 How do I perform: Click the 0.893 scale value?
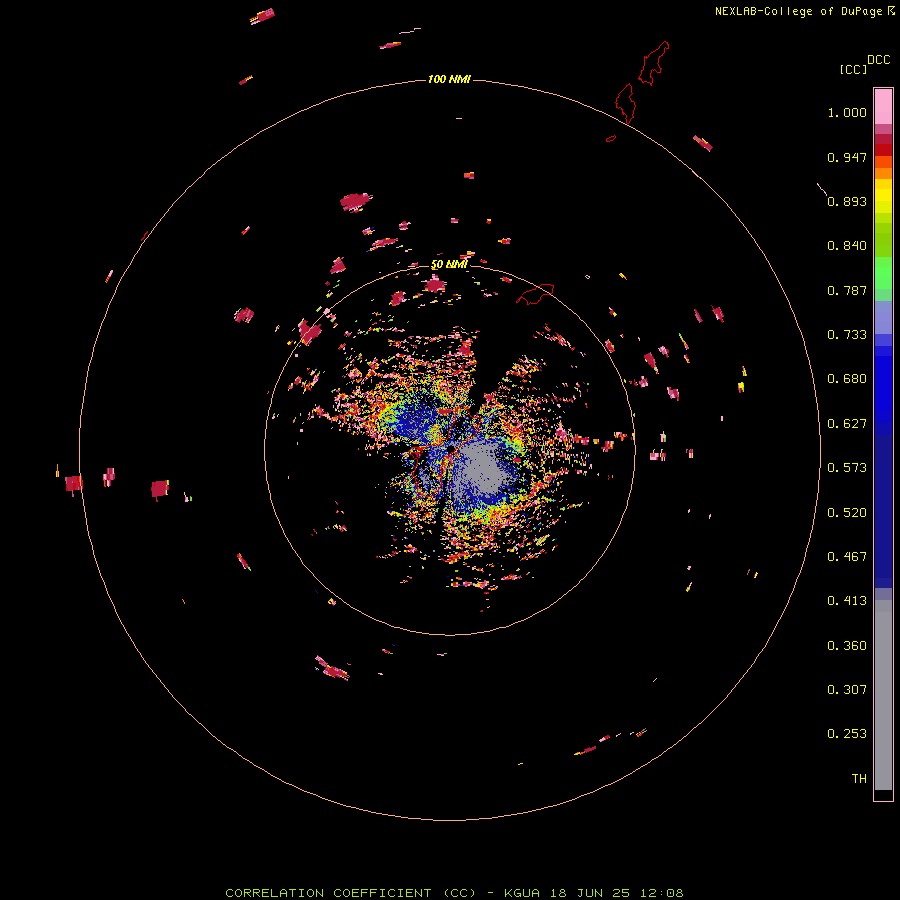[x=847, y=201]
